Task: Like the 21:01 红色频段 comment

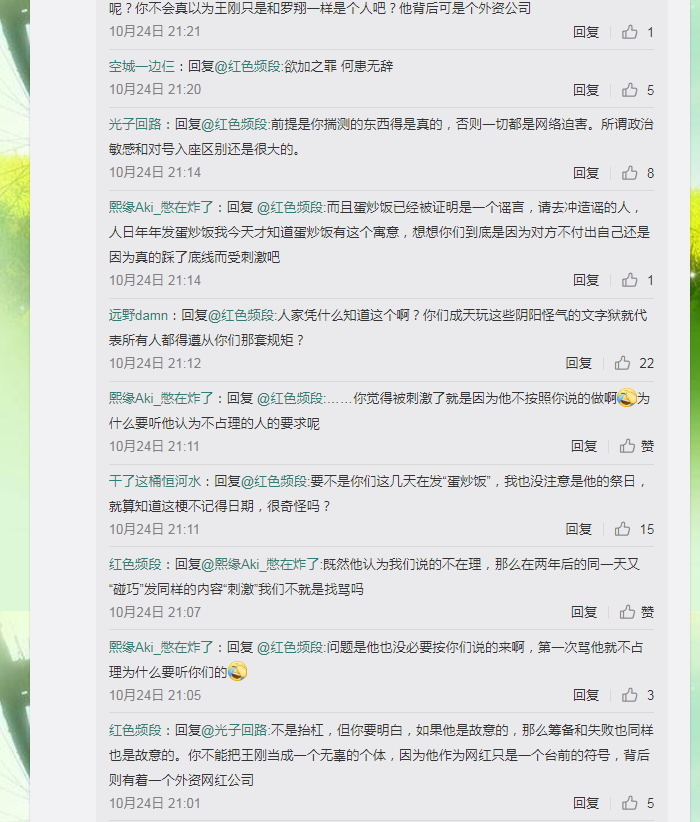Action: pos(630,803)
